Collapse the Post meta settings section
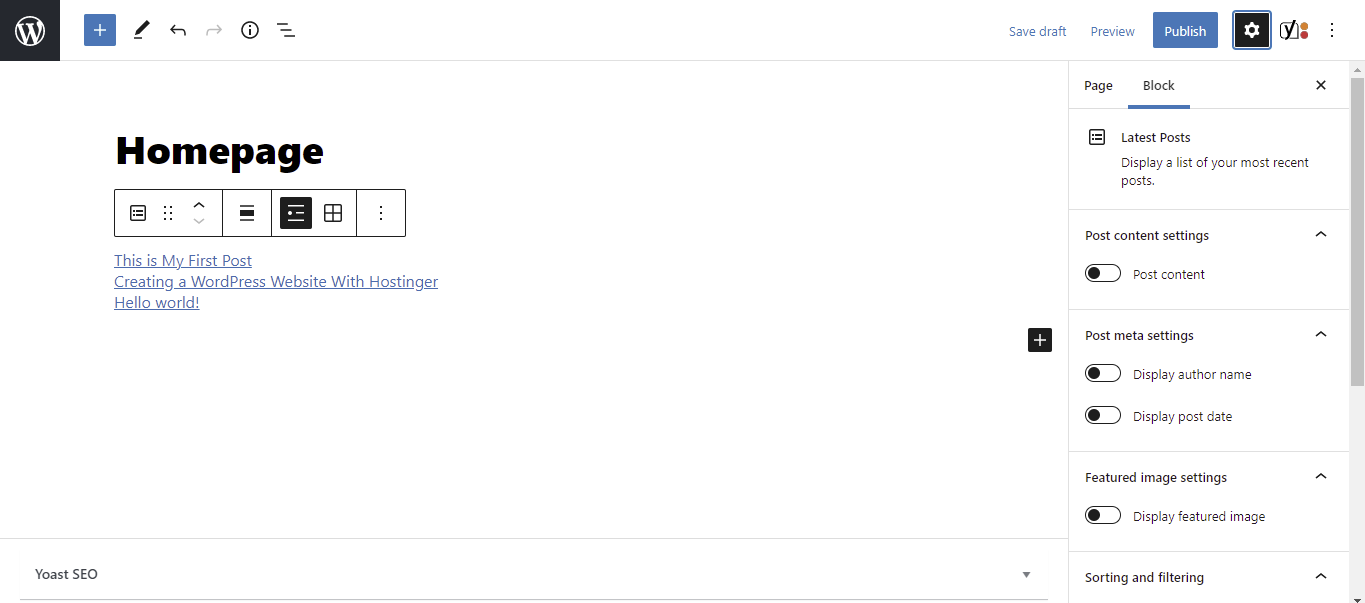 point(1320,334)
